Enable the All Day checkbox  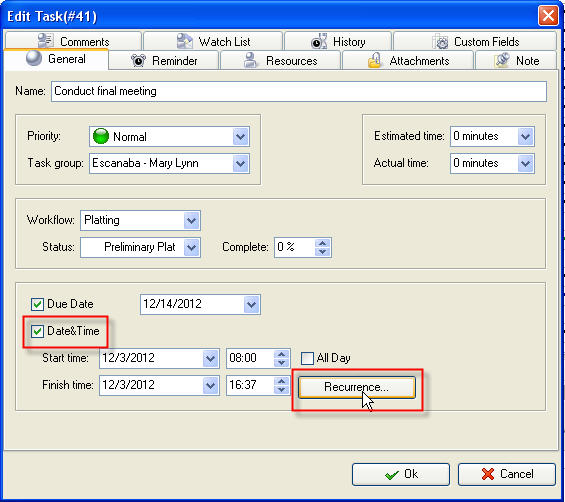coord(307,358)
